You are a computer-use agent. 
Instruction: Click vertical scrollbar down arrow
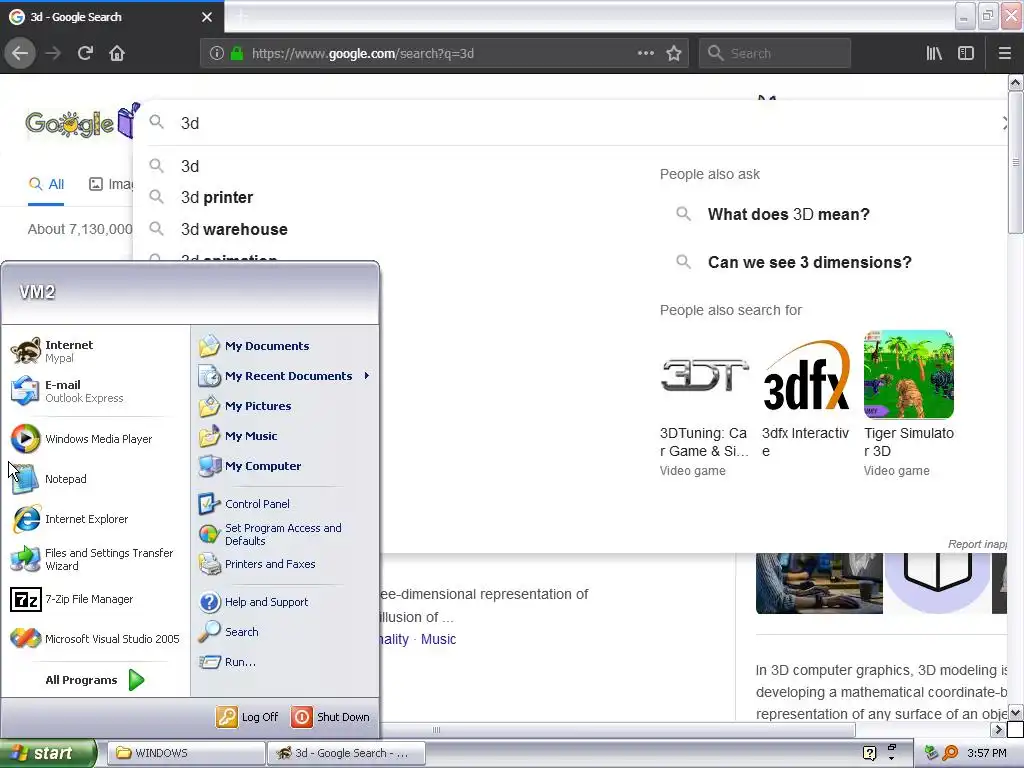(1016, 712)
